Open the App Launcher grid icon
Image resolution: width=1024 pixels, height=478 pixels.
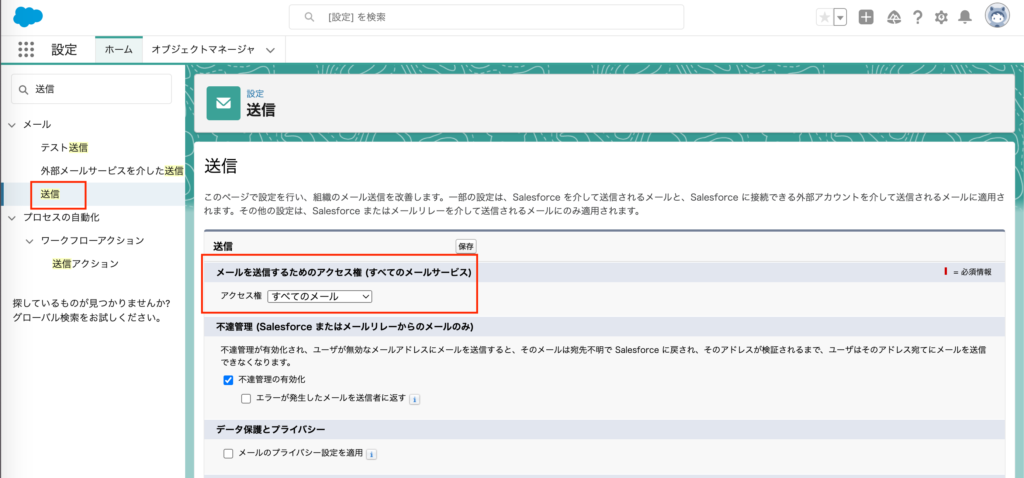(26, 49)
